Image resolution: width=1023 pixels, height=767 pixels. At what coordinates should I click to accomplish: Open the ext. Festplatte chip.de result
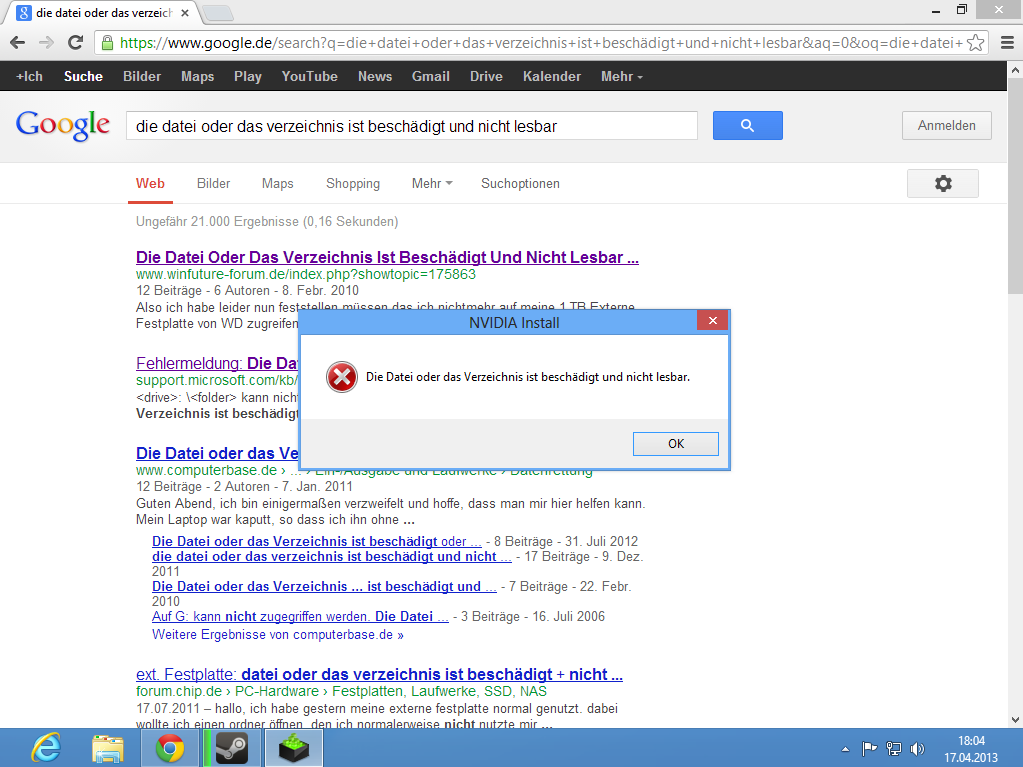(379, 674)
